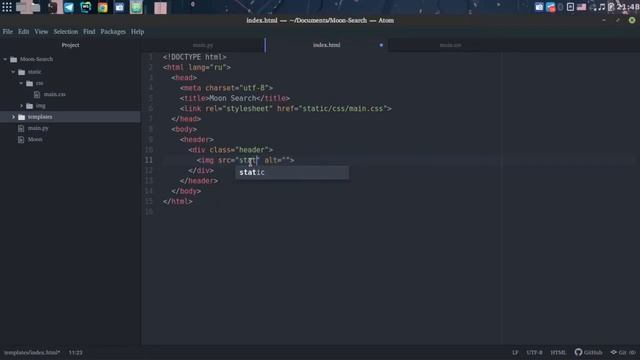The height and width of the screenshot is (360, 640).
Task: Open the Edit menu
Action: tap(23, 31)
